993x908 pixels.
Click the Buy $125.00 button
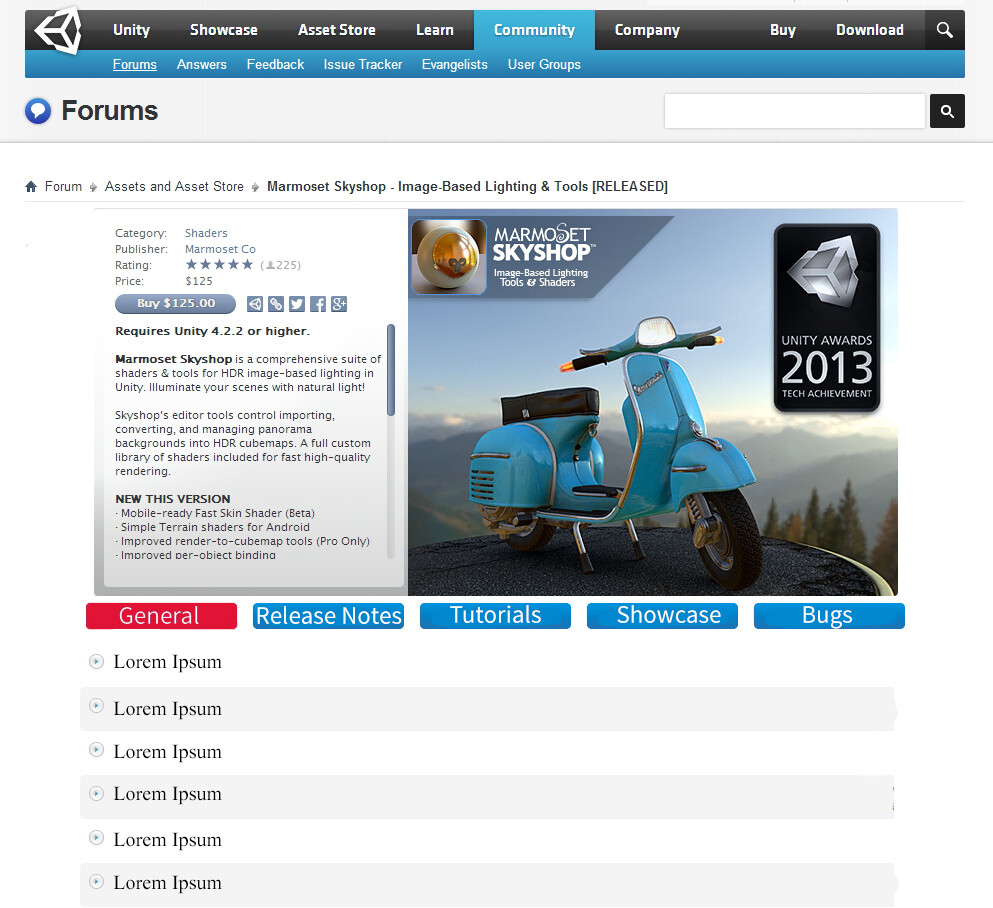click(x=175, y=304)
